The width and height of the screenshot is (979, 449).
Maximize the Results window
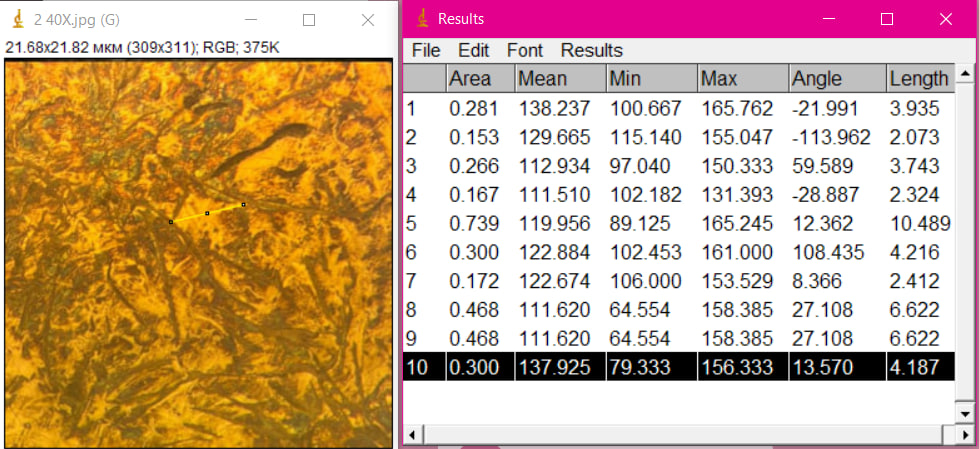pos(886,19)
